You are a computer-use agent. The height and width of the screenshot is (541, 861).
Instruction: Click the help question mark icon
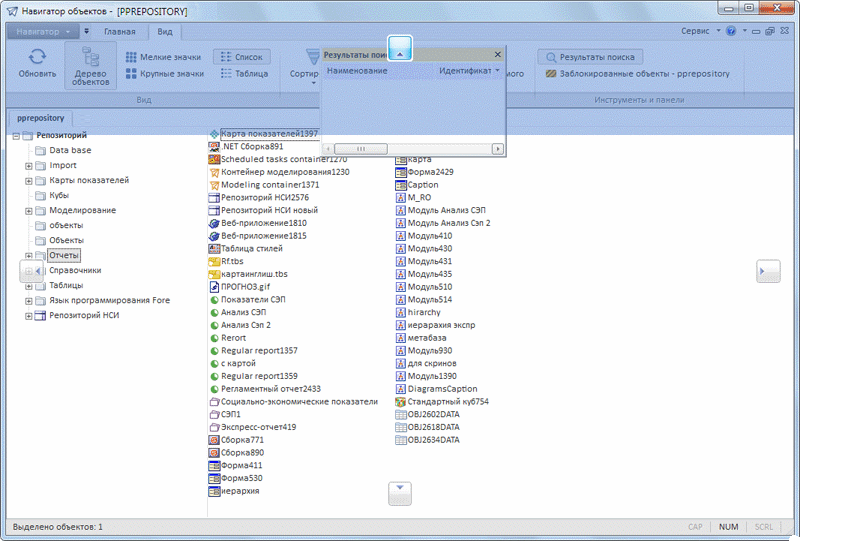pyautogui.click(x=731, y=31)
